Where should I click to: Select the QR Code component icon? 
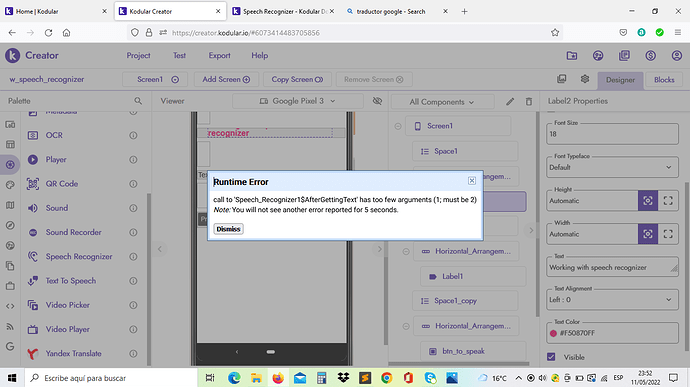pyautogui.click(x=33, y=184)
